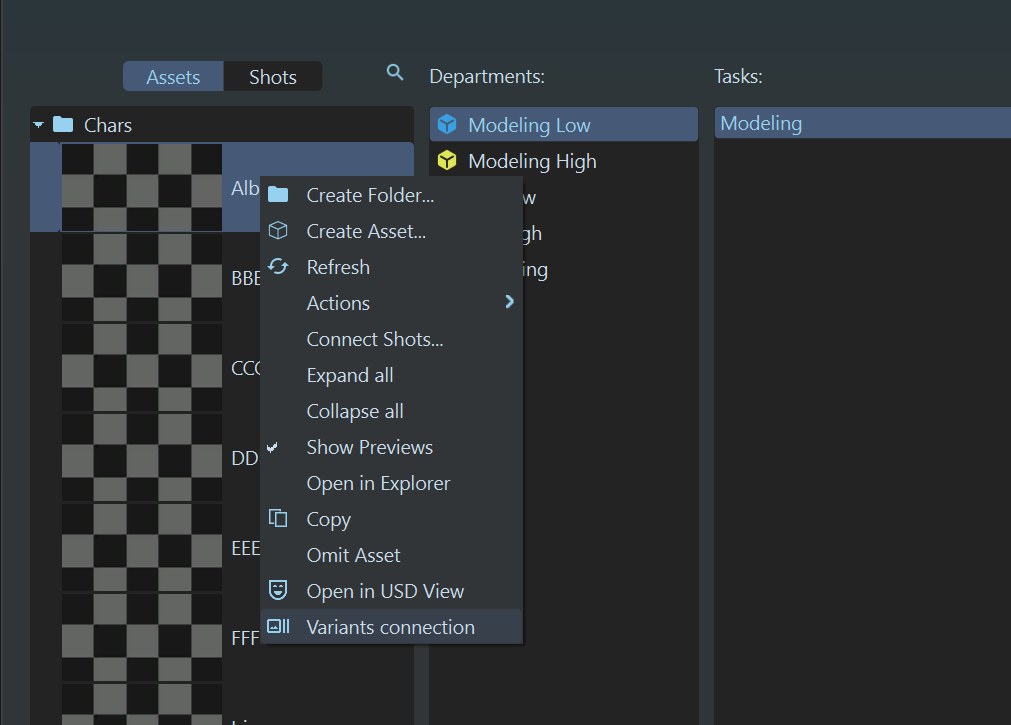Click the BBB asset preview thumbnail
Image resolution: width=1011 pixels, height=725 pixels.
click(141, 278)
